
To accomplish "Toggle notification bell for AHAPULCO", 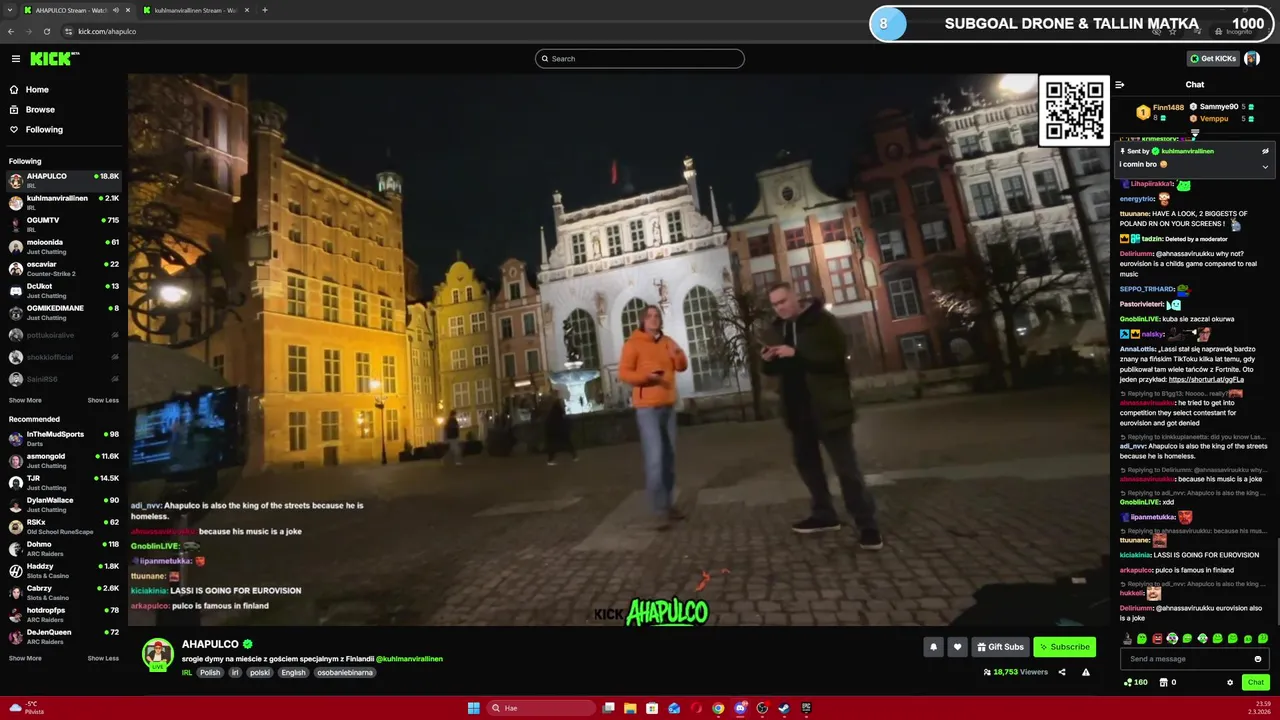I will coord(934,647).
